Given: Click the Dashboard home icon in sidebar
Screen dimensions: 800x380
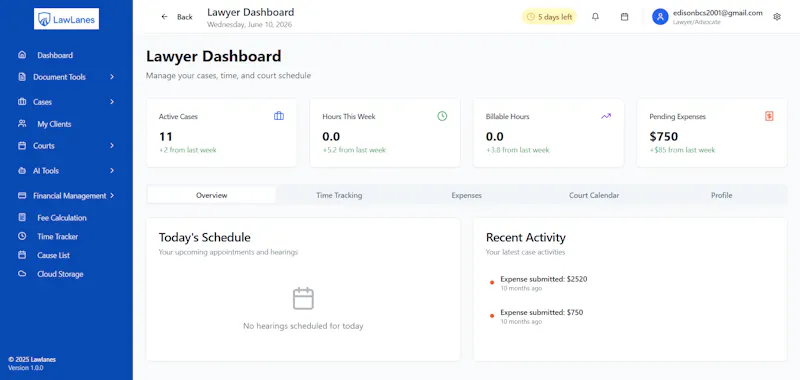Looking at the screenshot, I should click(x=22, y=55).
